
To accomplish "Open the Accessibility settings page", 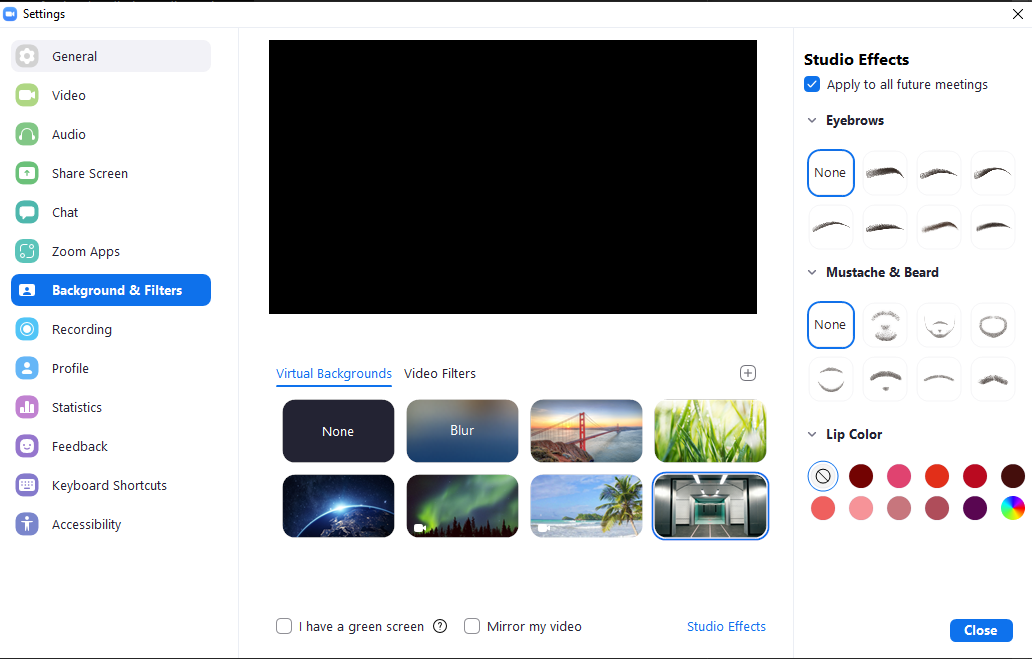I will coord(86,524).
